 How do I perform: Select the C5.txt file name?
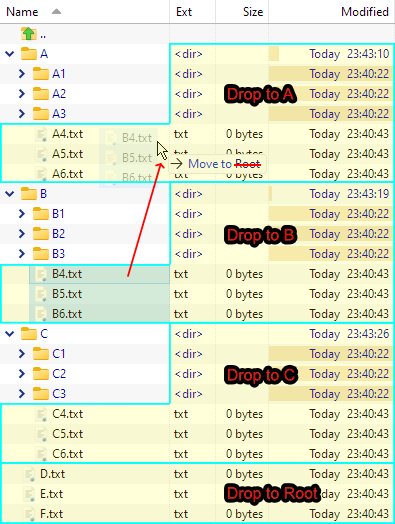click(x=68, y=434)
